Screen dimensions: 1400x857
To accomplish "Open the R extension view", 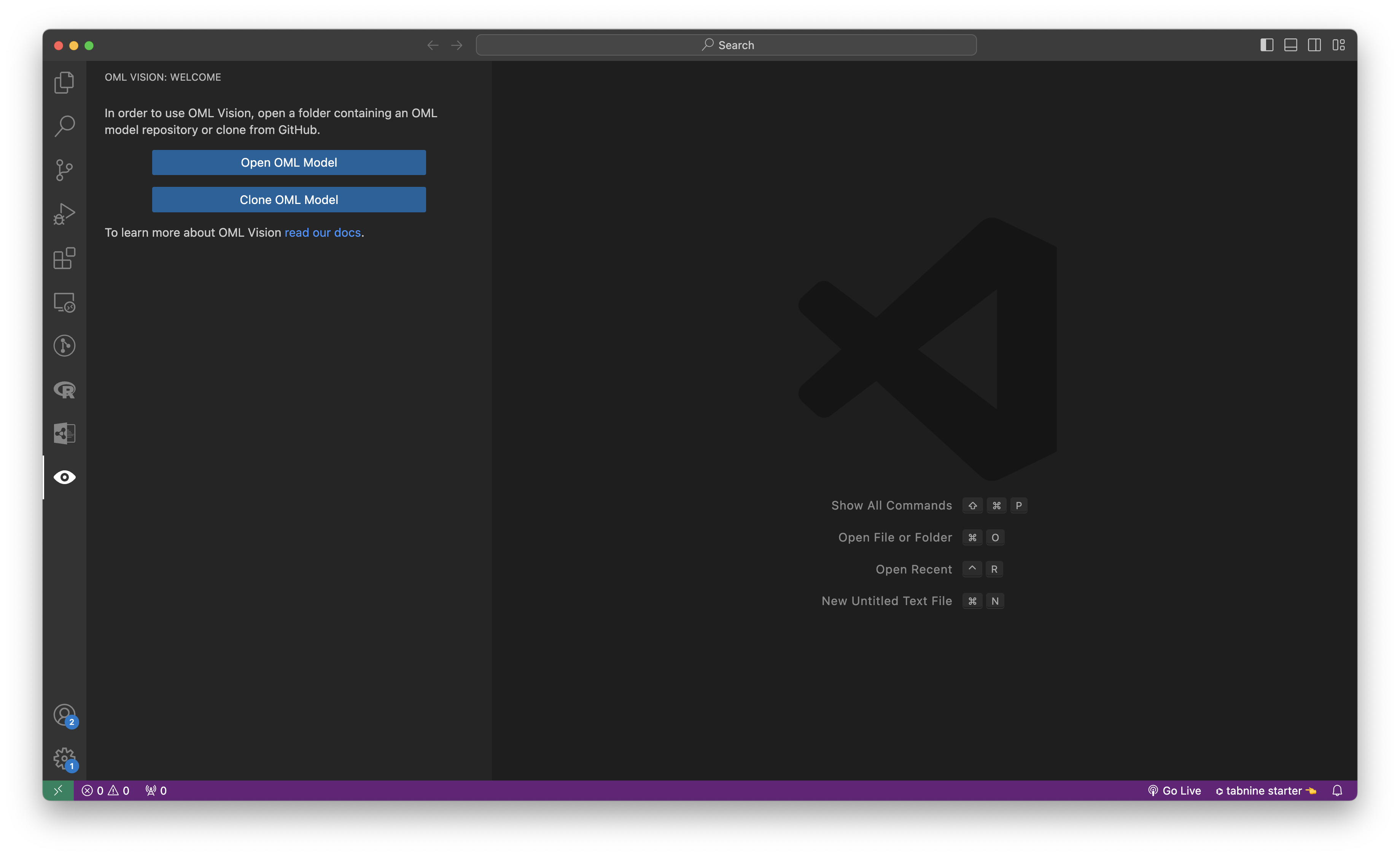I will (64, 390).
